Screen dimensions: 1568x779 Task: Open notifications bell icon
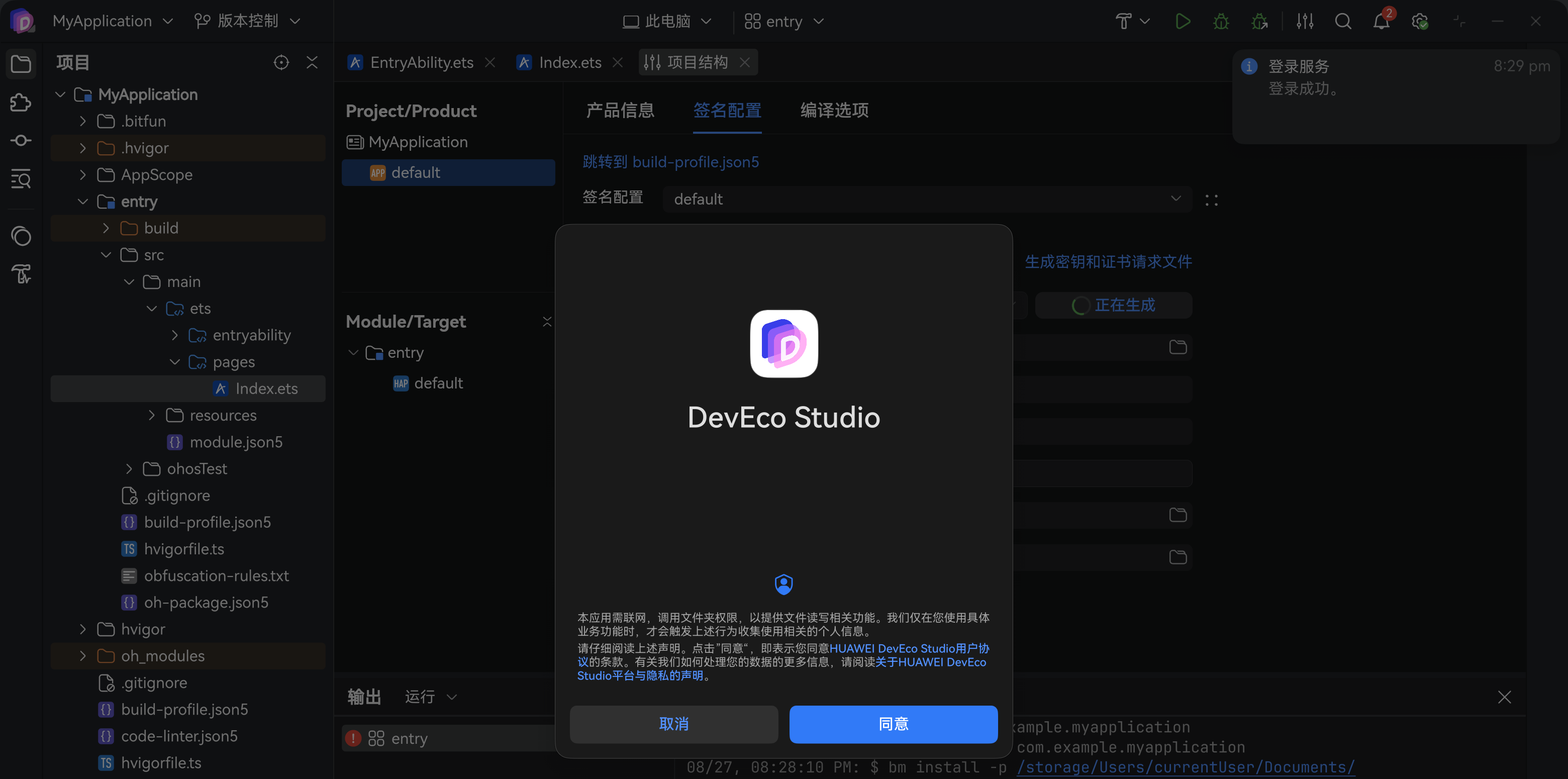pyautogui.click(x=1381, y=21)
